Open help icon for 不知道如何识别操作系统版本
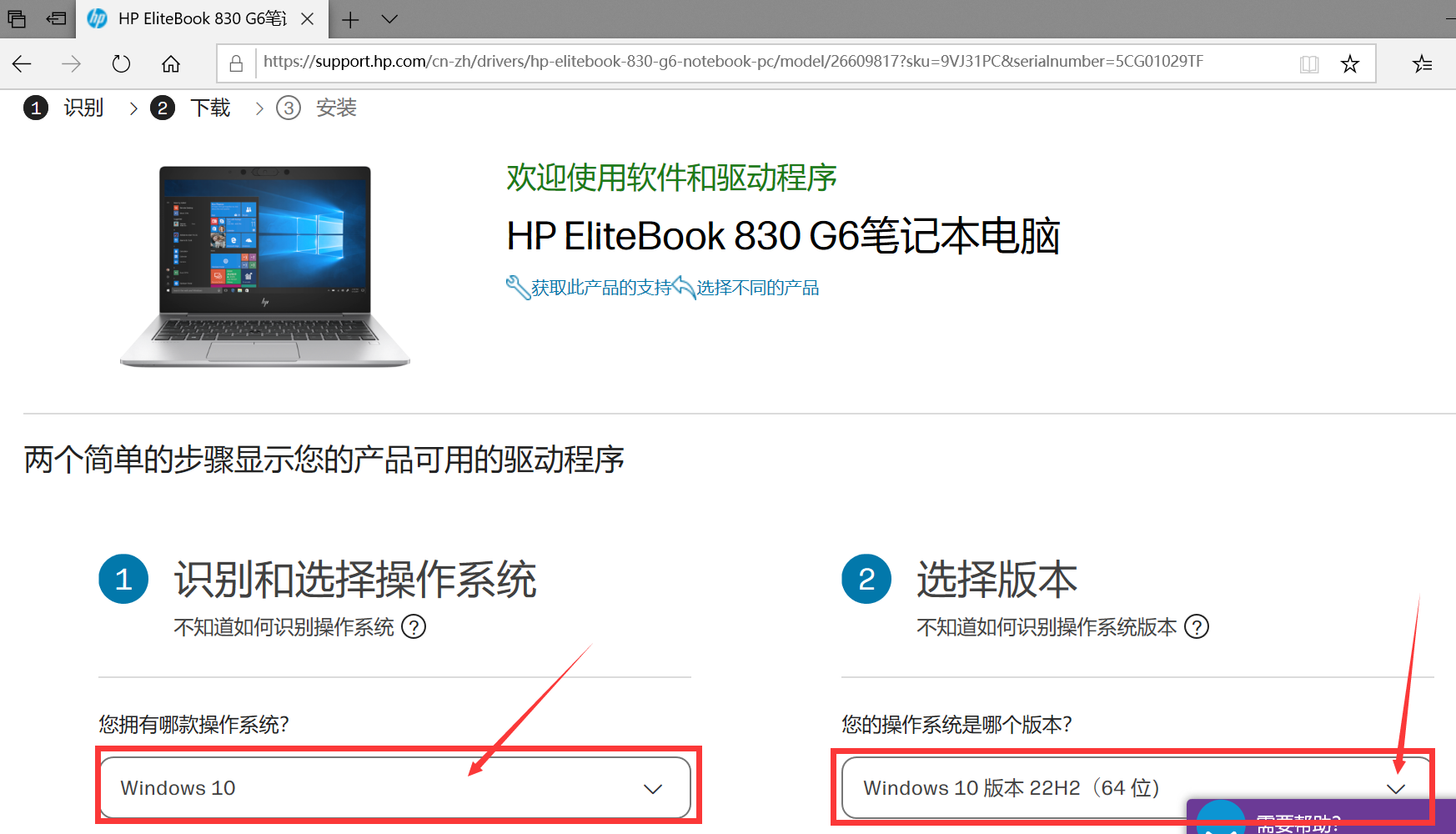This screenshot has width=1456, height=834. point(1197,626)
